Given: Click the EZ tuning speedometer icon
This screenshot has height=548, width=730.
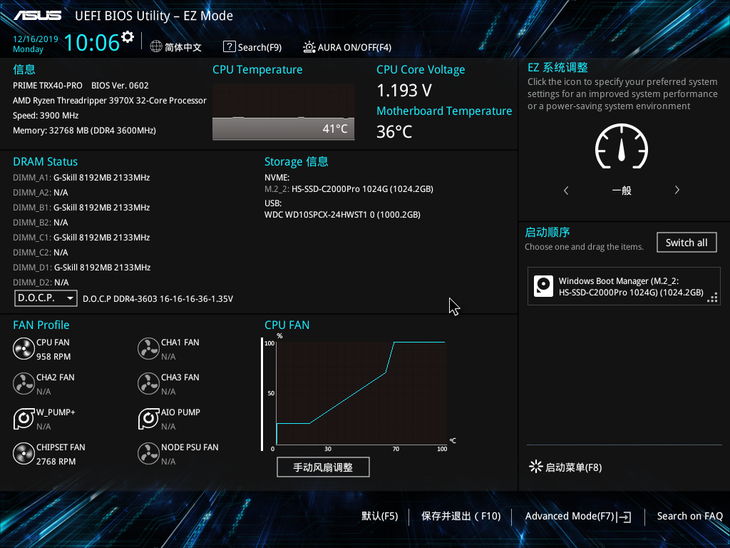Looking at the screenshot, I should click(622, 147).
